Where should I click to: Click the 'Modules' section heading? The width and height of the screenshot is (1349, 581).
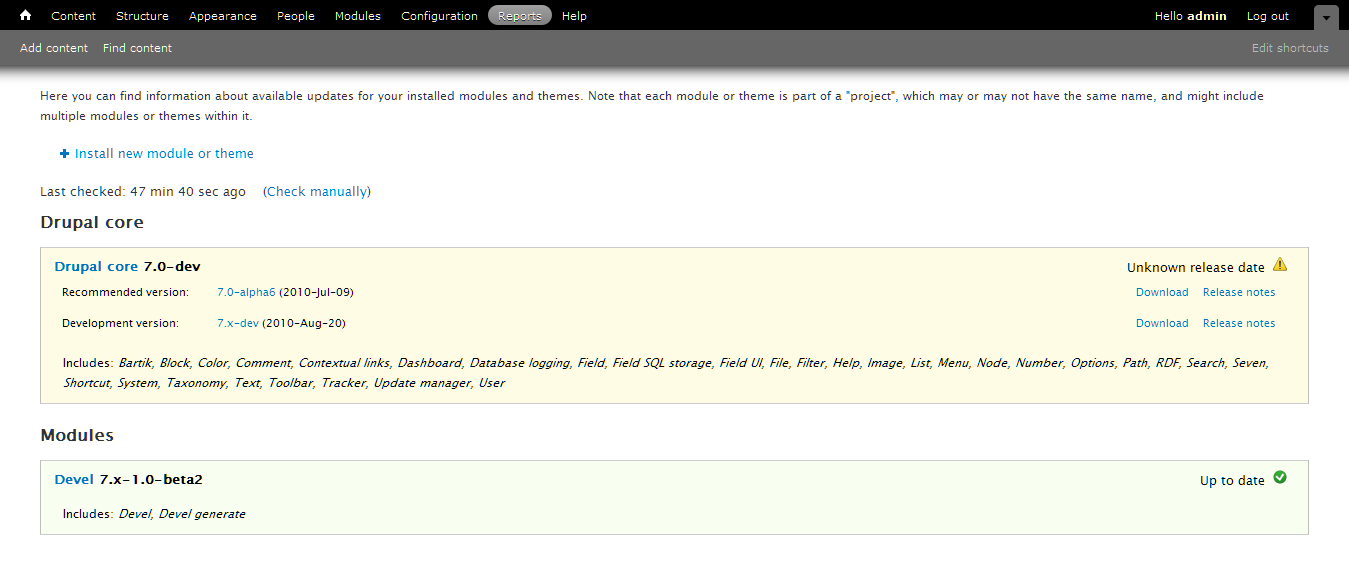77,435
